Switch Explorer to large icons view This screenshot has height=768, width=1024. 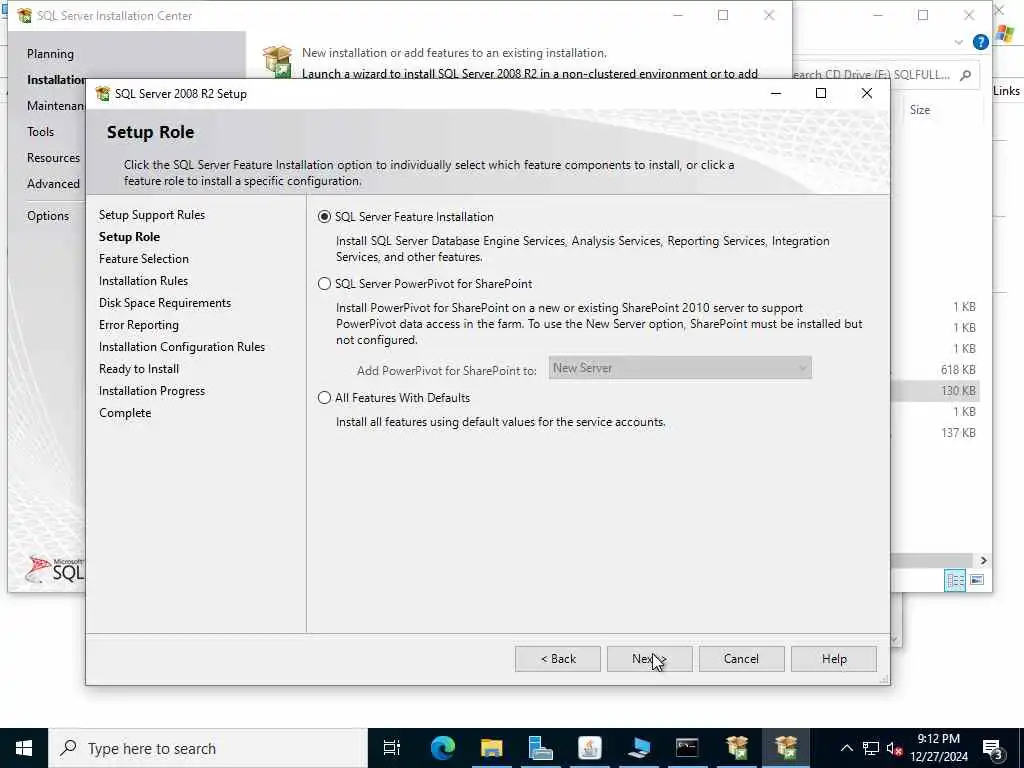coord(977,580)
